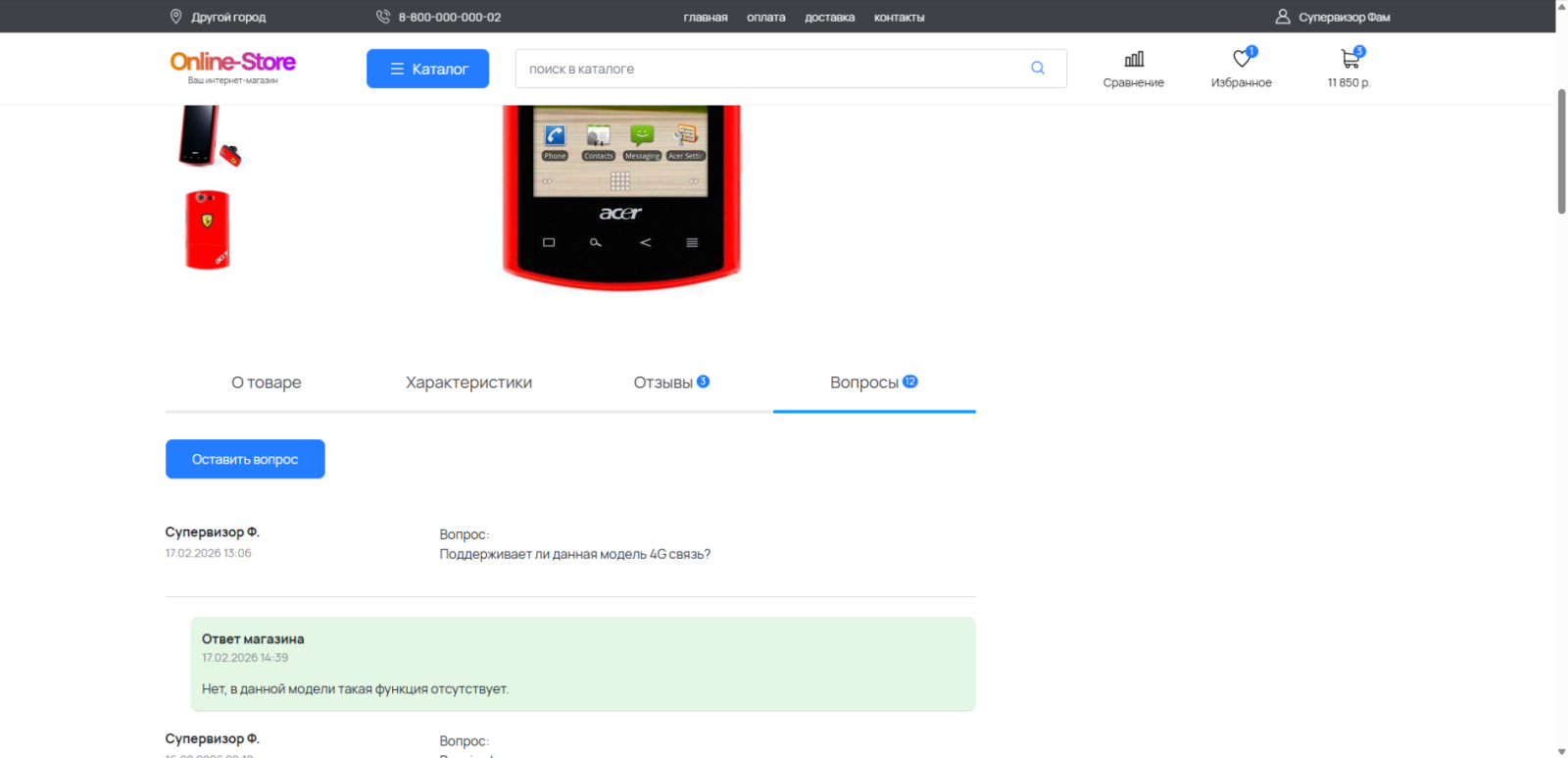Image resolution: width=1568 pixels, height=758 pixels.
Task: Click the search magnifier icon
Action: (x=1037, y=68)
